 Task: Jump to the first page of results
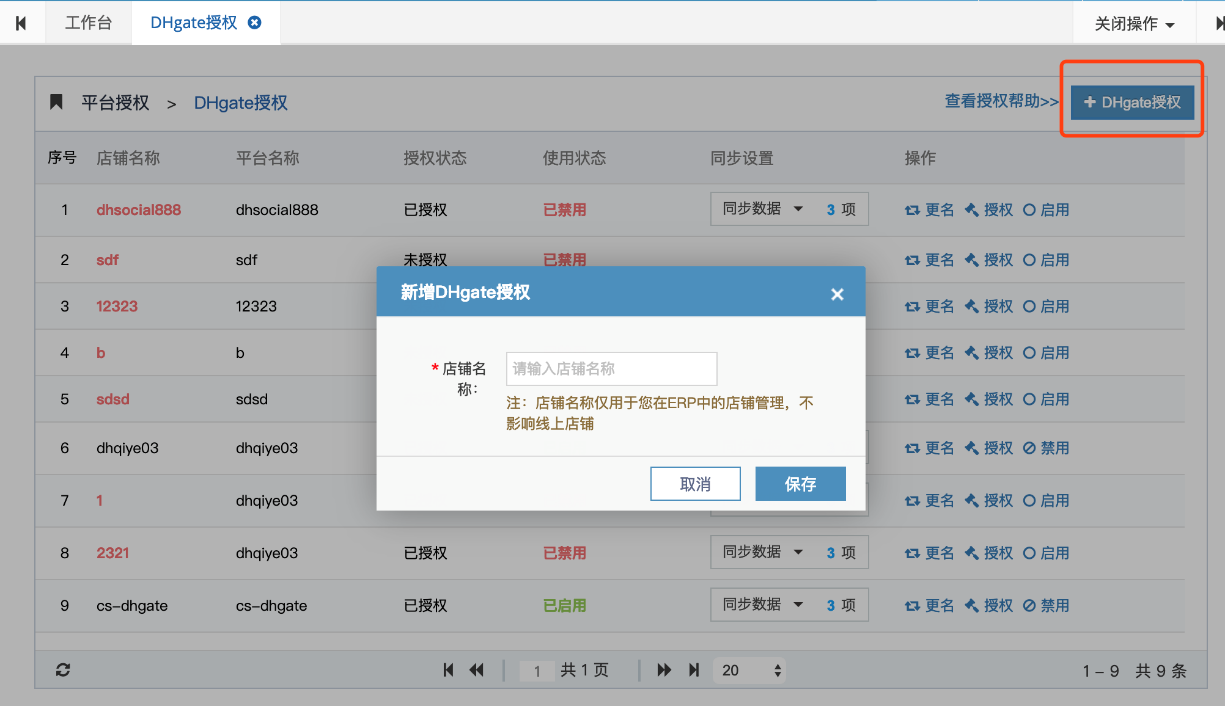pyautogui.click(x=449, y=670)
